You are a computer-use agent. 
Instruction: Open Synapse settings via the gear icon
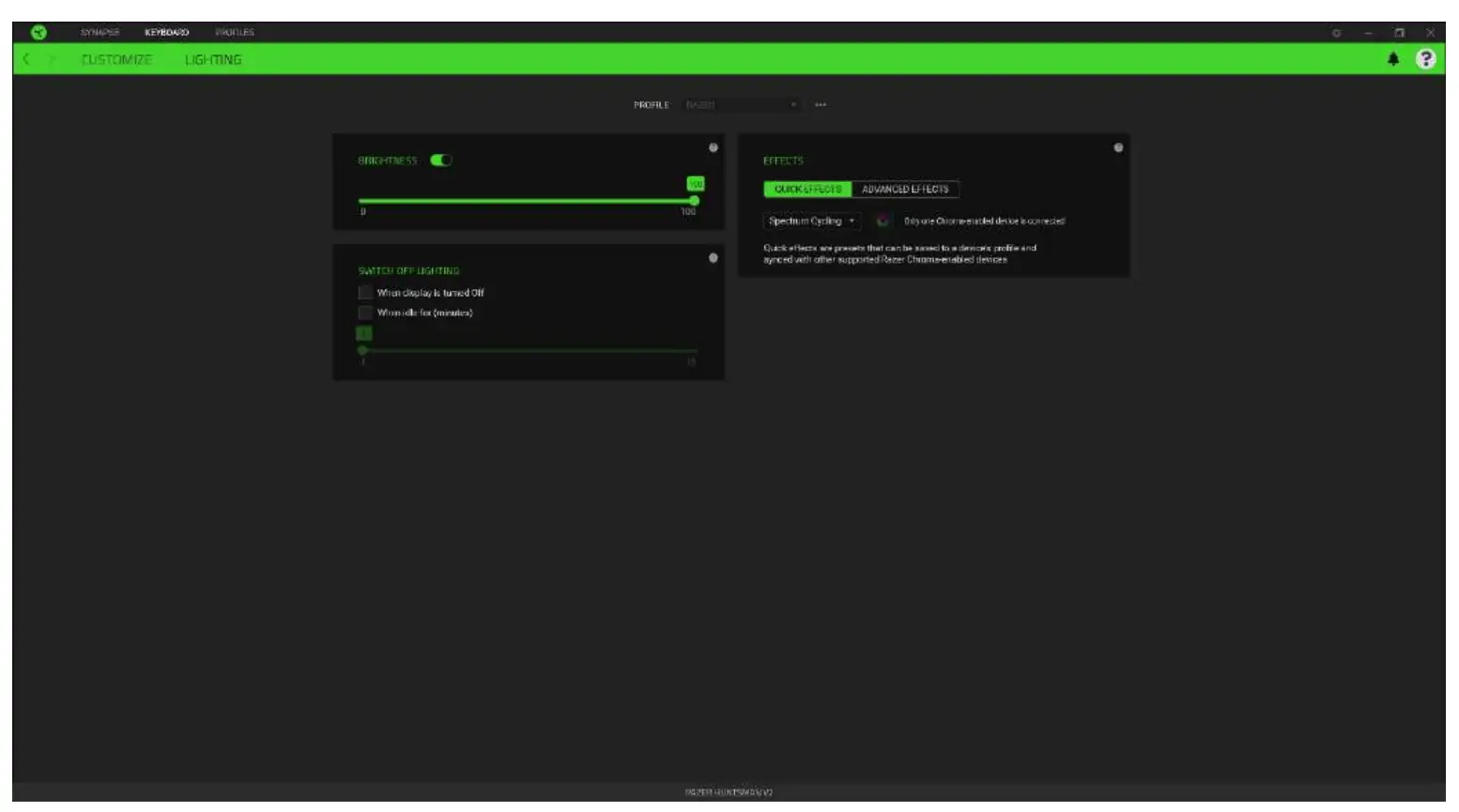click(1336, 33)
